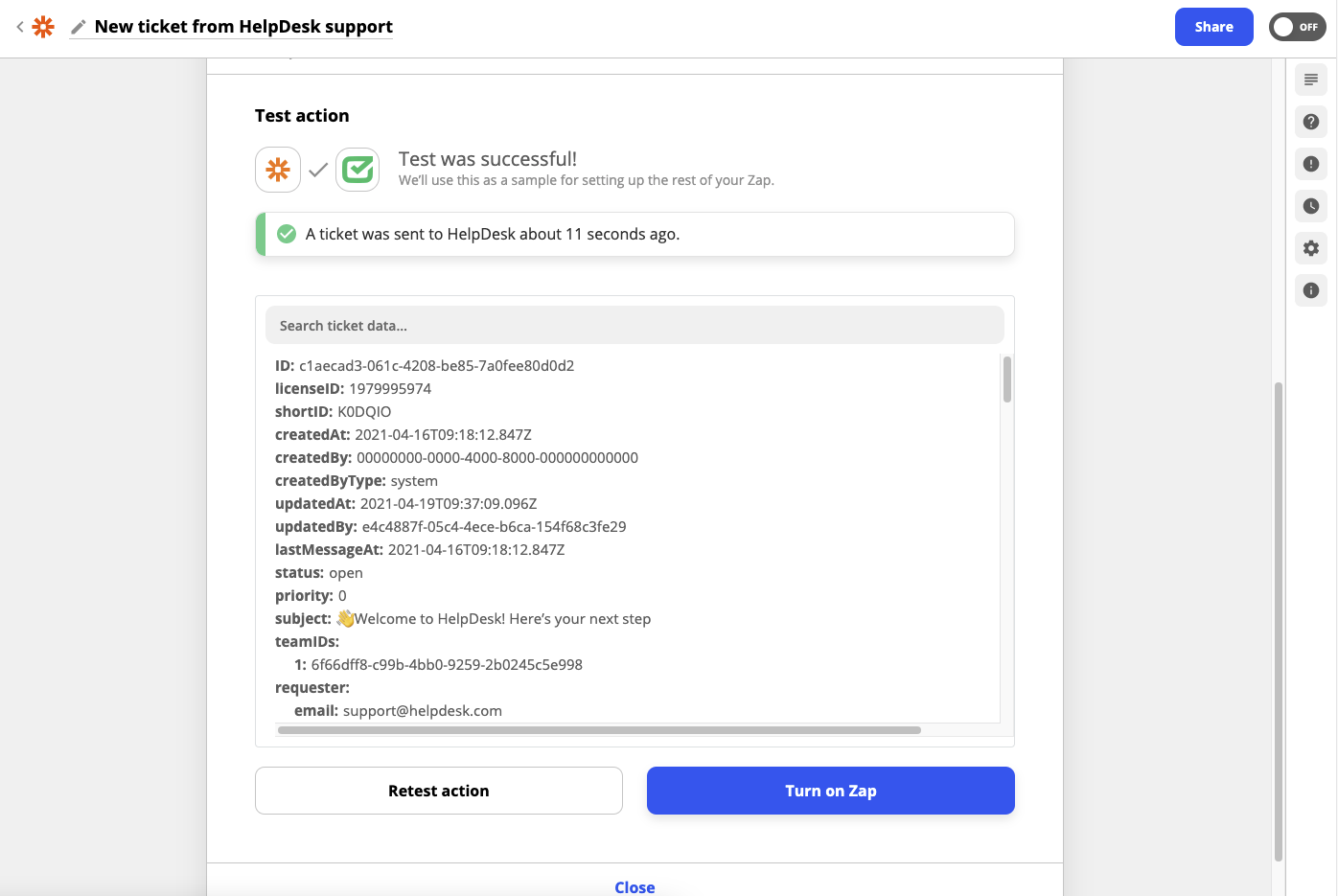Click the Test was successful heading

[x=488, y=159]
